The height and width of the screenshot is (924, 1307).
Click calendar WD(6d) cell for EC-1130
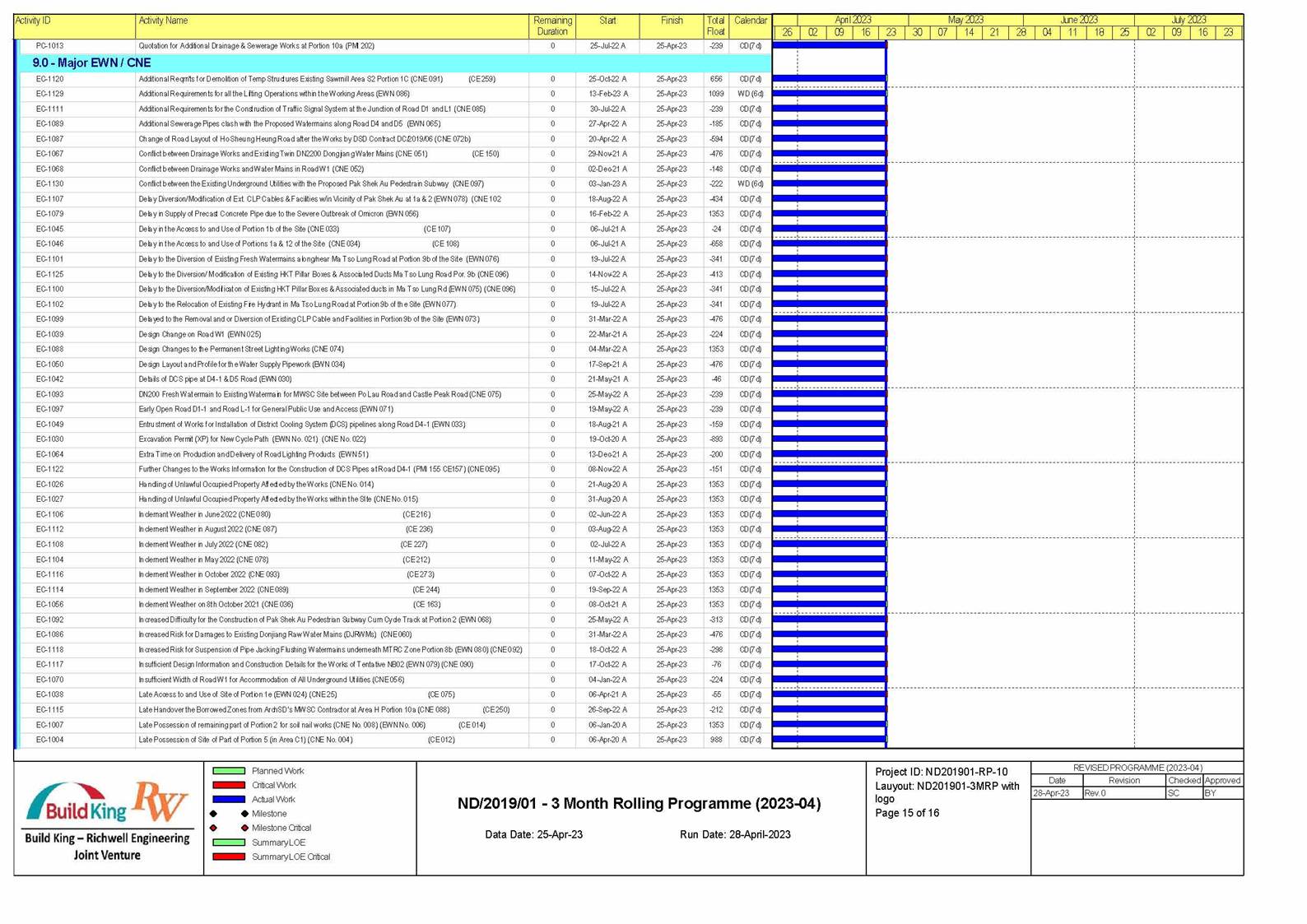tap(750, 183)
